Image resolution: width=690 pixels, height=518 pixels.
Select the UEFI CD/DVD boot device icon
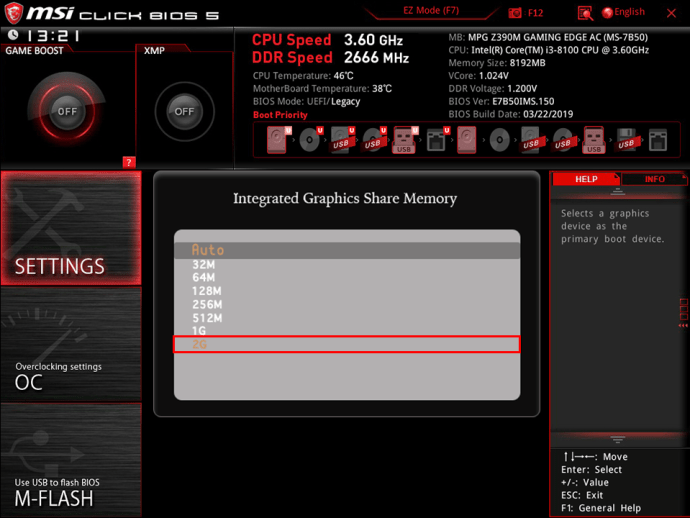coord(311,140)
